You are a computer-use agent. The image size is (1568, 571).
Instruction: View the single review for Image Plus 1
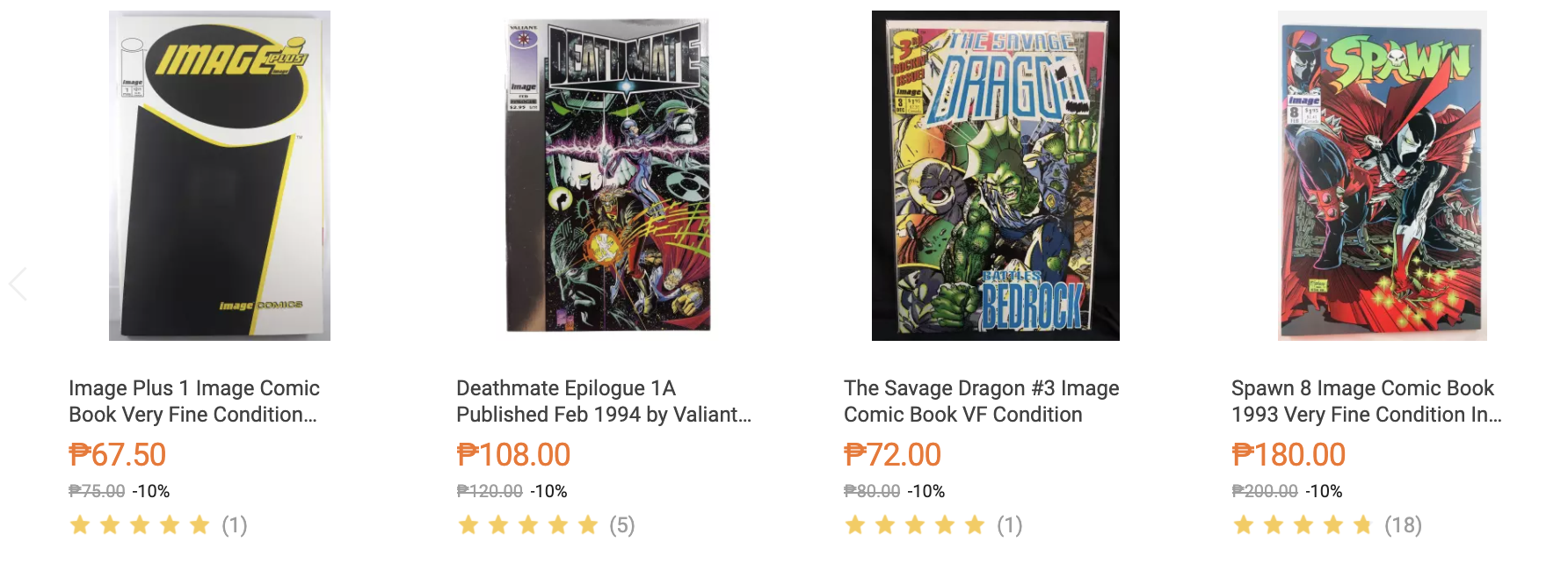pyautogui.click(x=234, y=524)
